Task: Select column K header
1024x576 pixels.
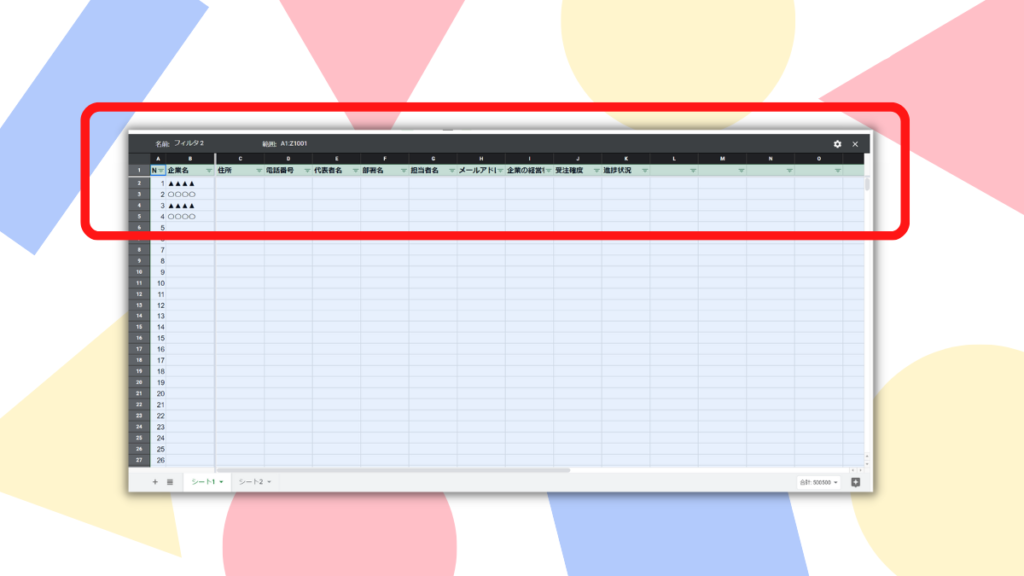Action: pyautogui.click(x=626, y=158)
